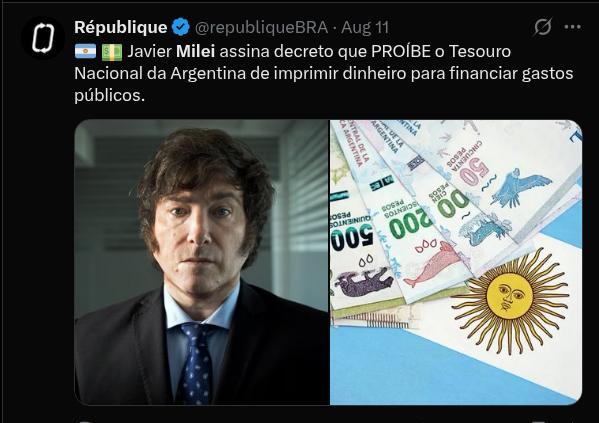599x423 pixels.
Task: Click the blue verified badge
Action: tap(180, 27)
